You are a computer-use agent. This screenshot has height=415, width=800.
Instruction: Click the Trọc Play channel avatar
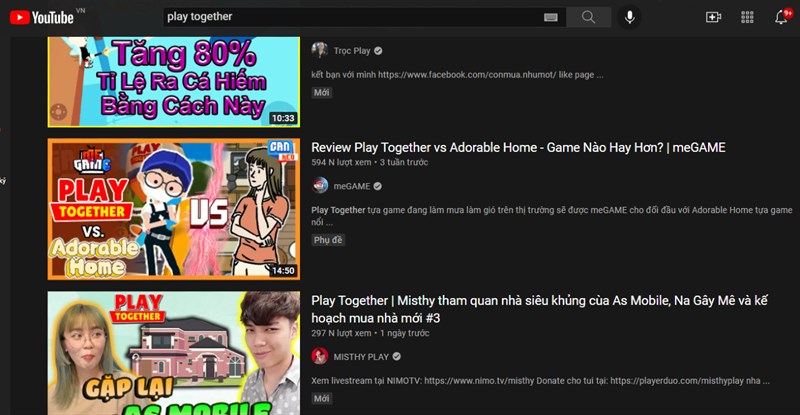point(319,51)
